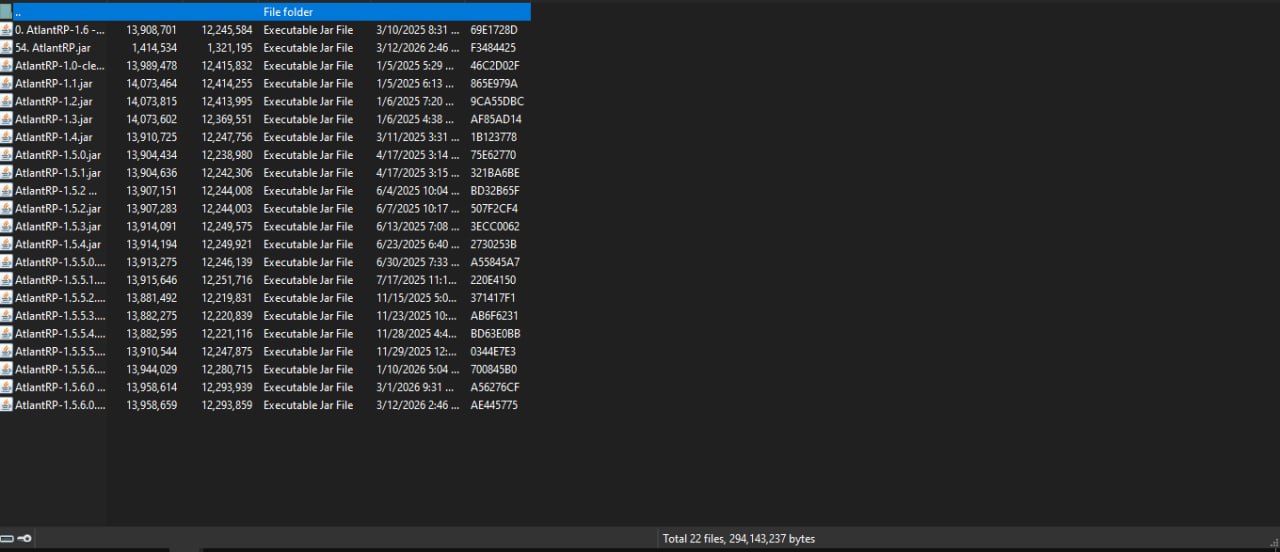This screenshot has height=552, width=1280.
Task: Click the parent folder icon beside '..'
Action: pyautogui.click(x=6, y=12)
